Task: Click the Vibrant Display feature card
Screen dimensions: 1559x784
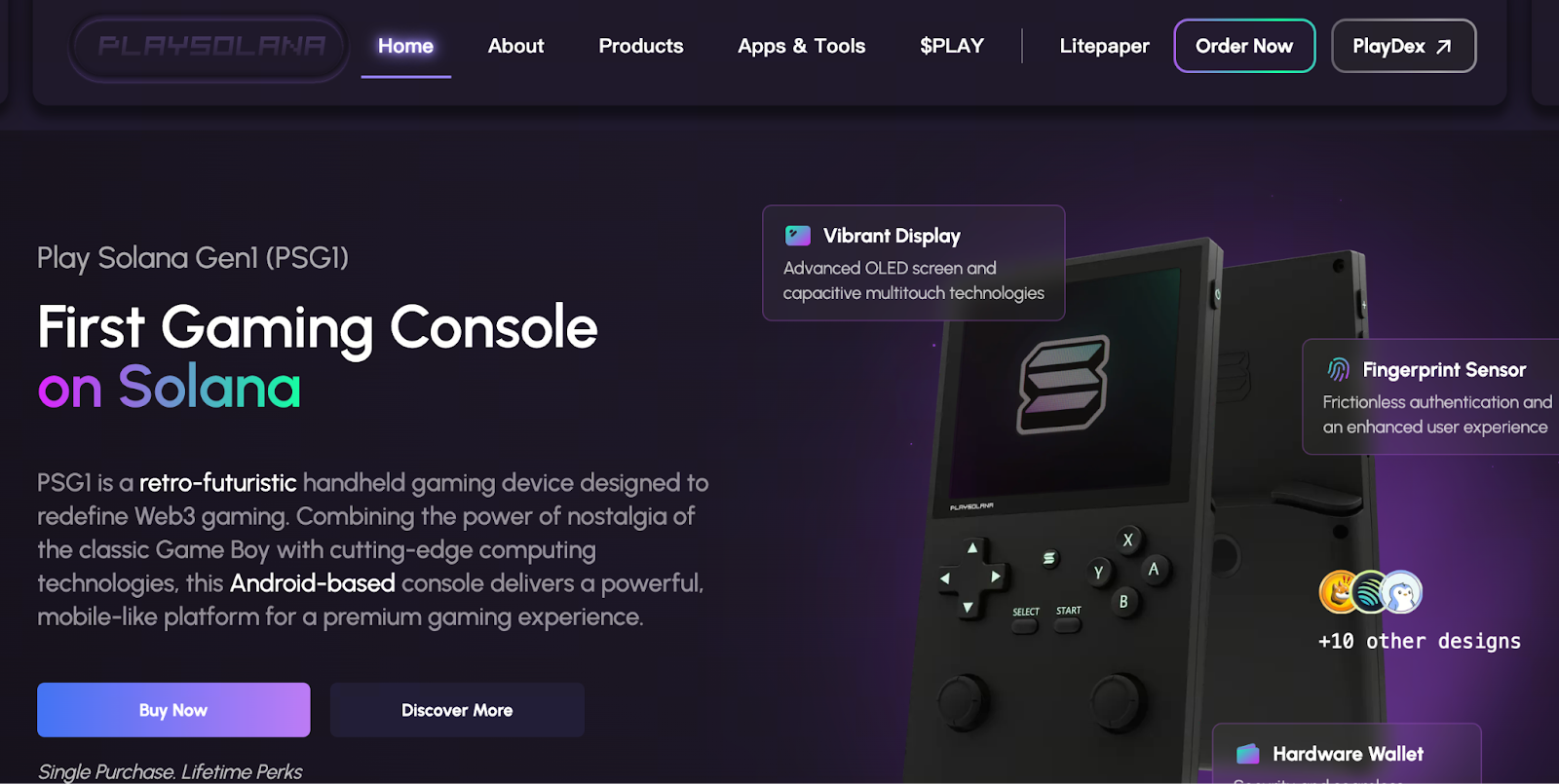Action: pyautogui.click(x=913, y=263)
